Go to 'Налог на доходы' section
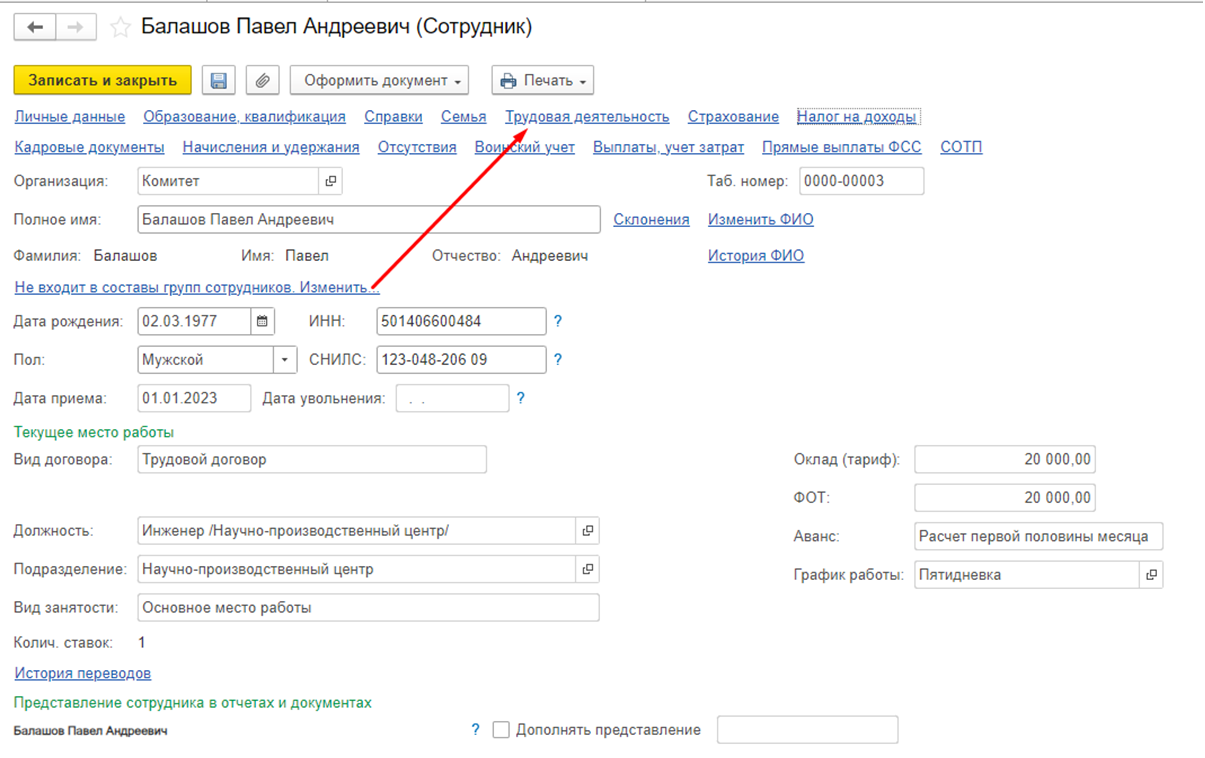 click(x=856, y=117)
